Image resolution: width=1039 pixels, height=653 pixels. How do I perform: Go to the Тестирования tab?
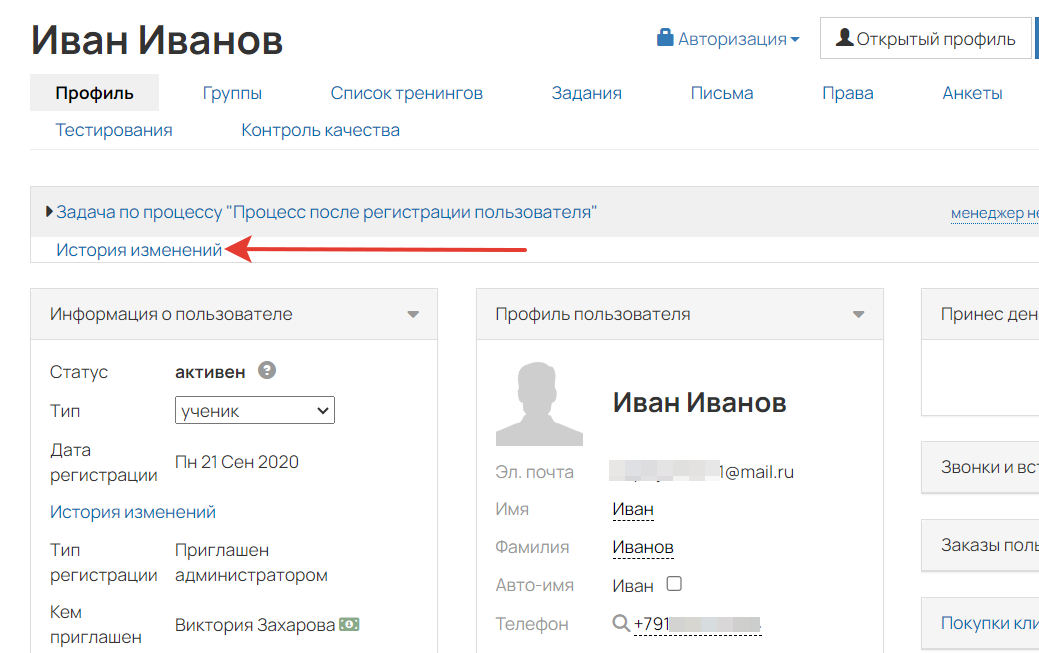pyautogui.click(x=113, y=129)
